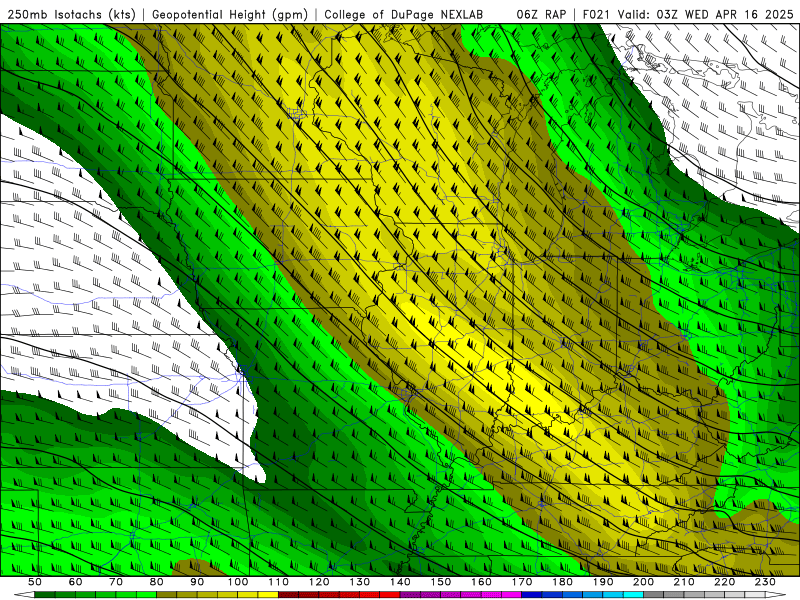Click the 'Geopotential Height (gpm)' label
The height and width of the screenshot is (600, 800).
pos(230,14)
